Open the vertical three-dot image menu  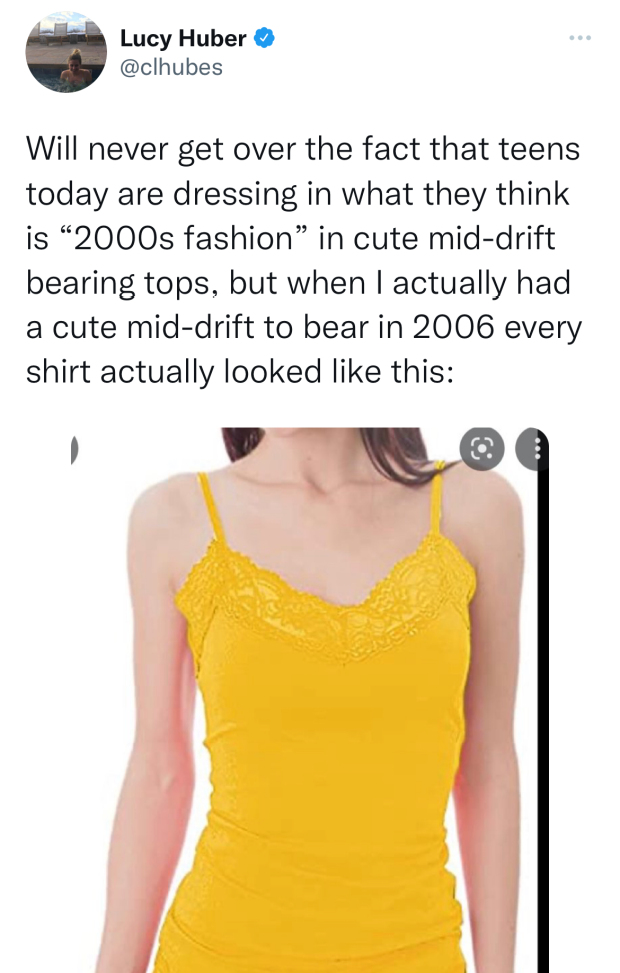click(x=536, y=449)
